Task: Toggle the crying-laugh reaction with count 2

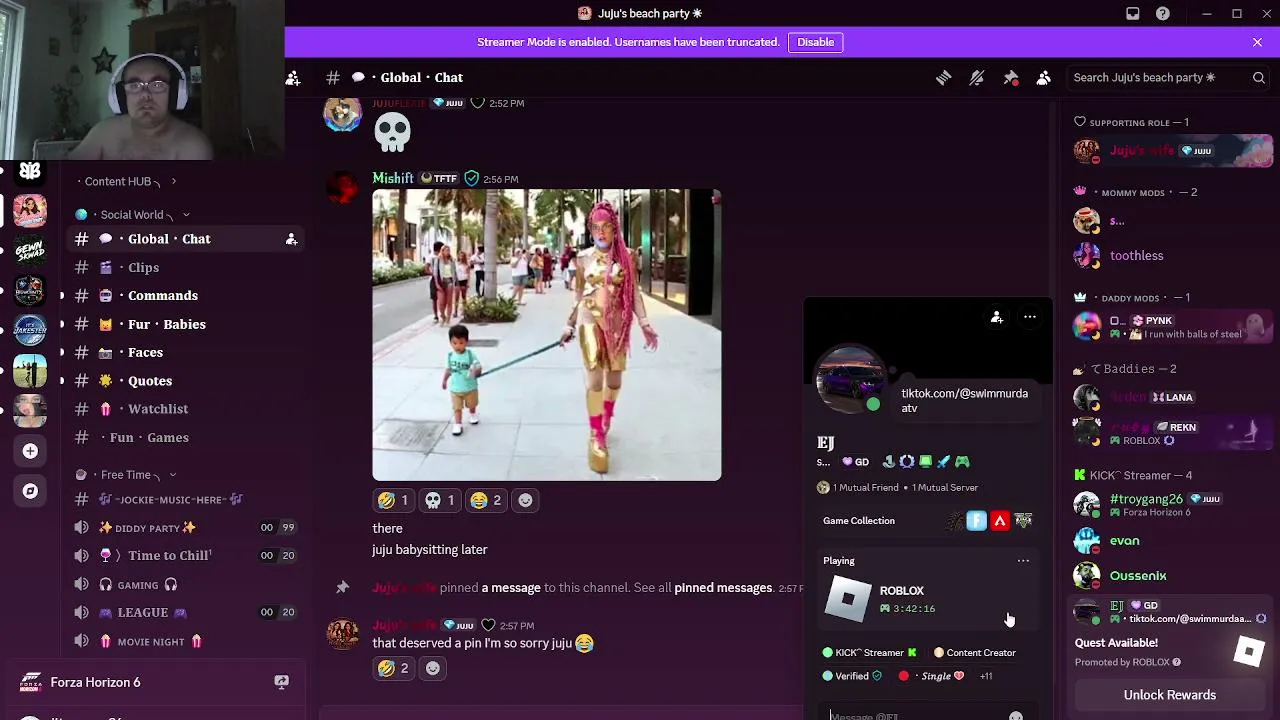Action: click(x=487, y=500)
